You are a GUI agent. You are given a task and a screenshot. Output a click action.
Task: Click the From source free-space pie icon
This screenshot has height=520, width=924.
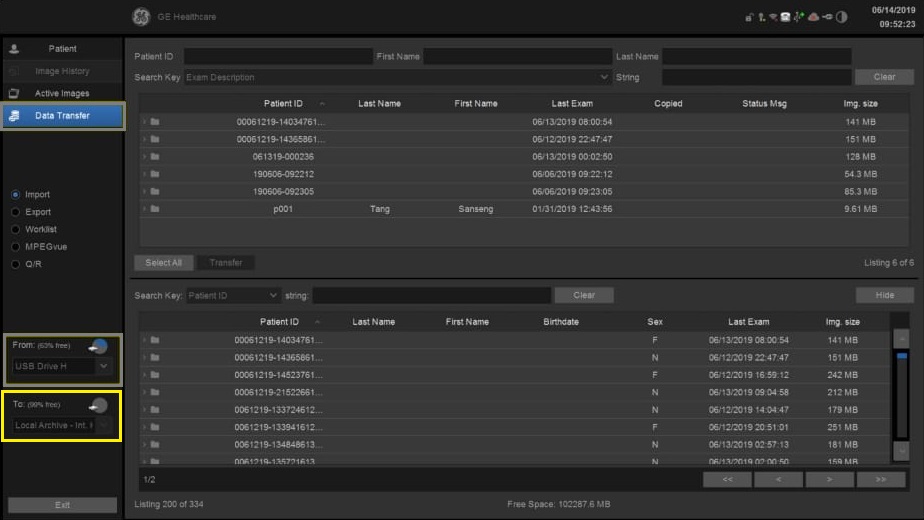(x=98, y=346)
